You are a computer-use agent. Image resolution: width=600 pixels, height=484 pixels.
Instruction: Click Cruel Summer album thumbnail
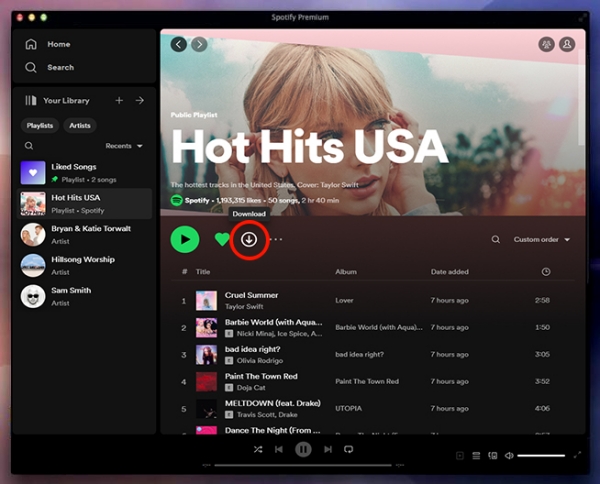[x=206, y=300]
